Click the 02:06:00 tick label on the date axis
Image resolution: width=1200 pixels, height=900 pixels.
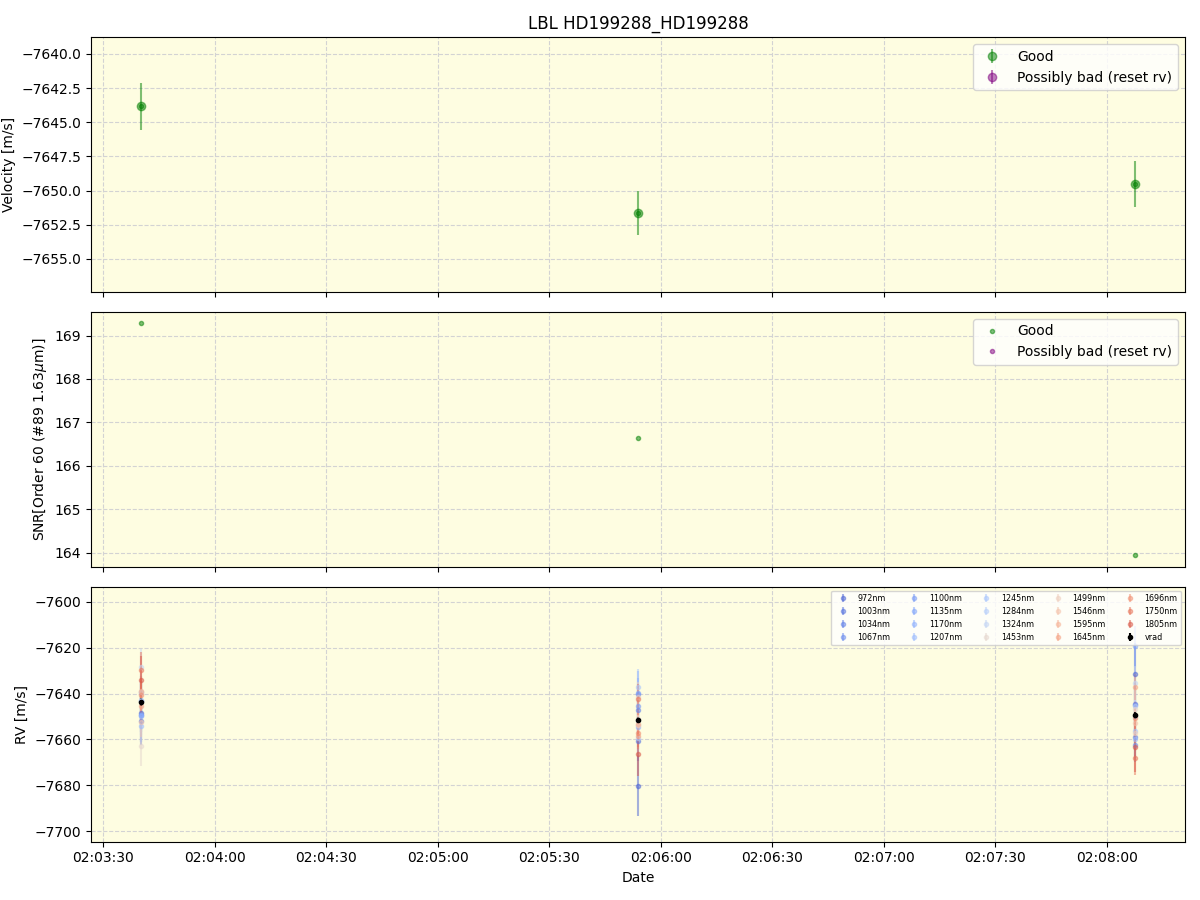point(661,857)
